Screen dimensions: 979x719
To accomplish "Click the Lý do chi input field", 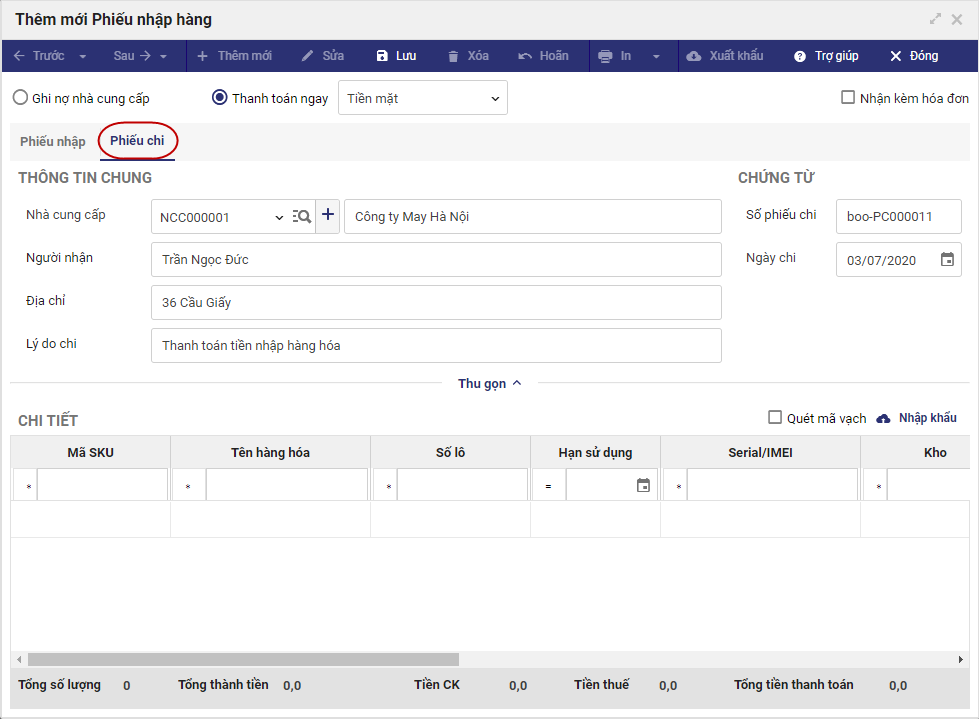I will click(x=436, y=346).
